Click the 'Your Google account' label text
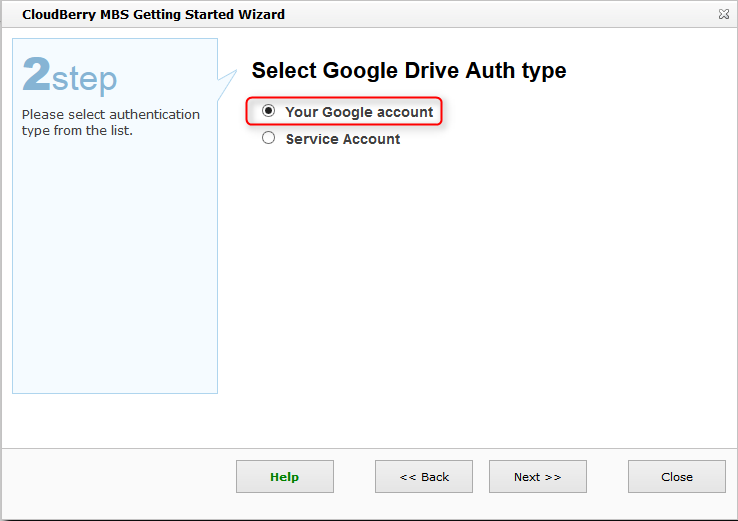Viewport: 738px width, 521px height. pyautogui.click(x=359, y=112)
